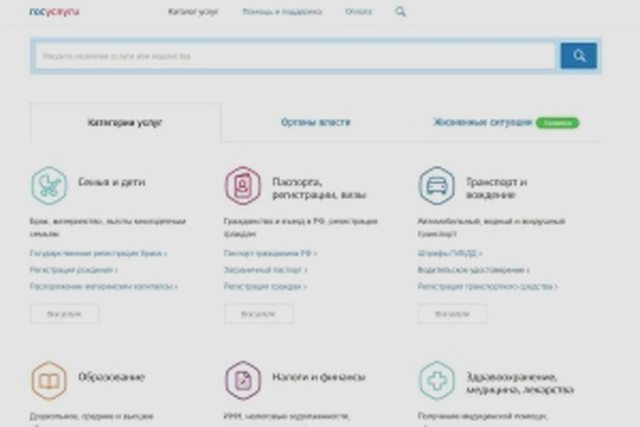The width and height of the screenshot is (640, 427).
Task: Open the Здравоохранение, медицина, лекарства heading
Action: [x=520, y=383]
